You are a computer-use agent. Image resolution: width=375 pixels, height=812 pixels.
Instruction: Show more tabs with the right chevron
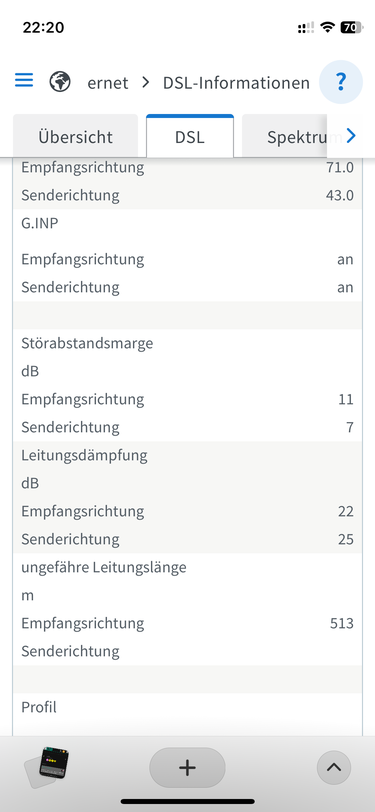tap(351, 136)
